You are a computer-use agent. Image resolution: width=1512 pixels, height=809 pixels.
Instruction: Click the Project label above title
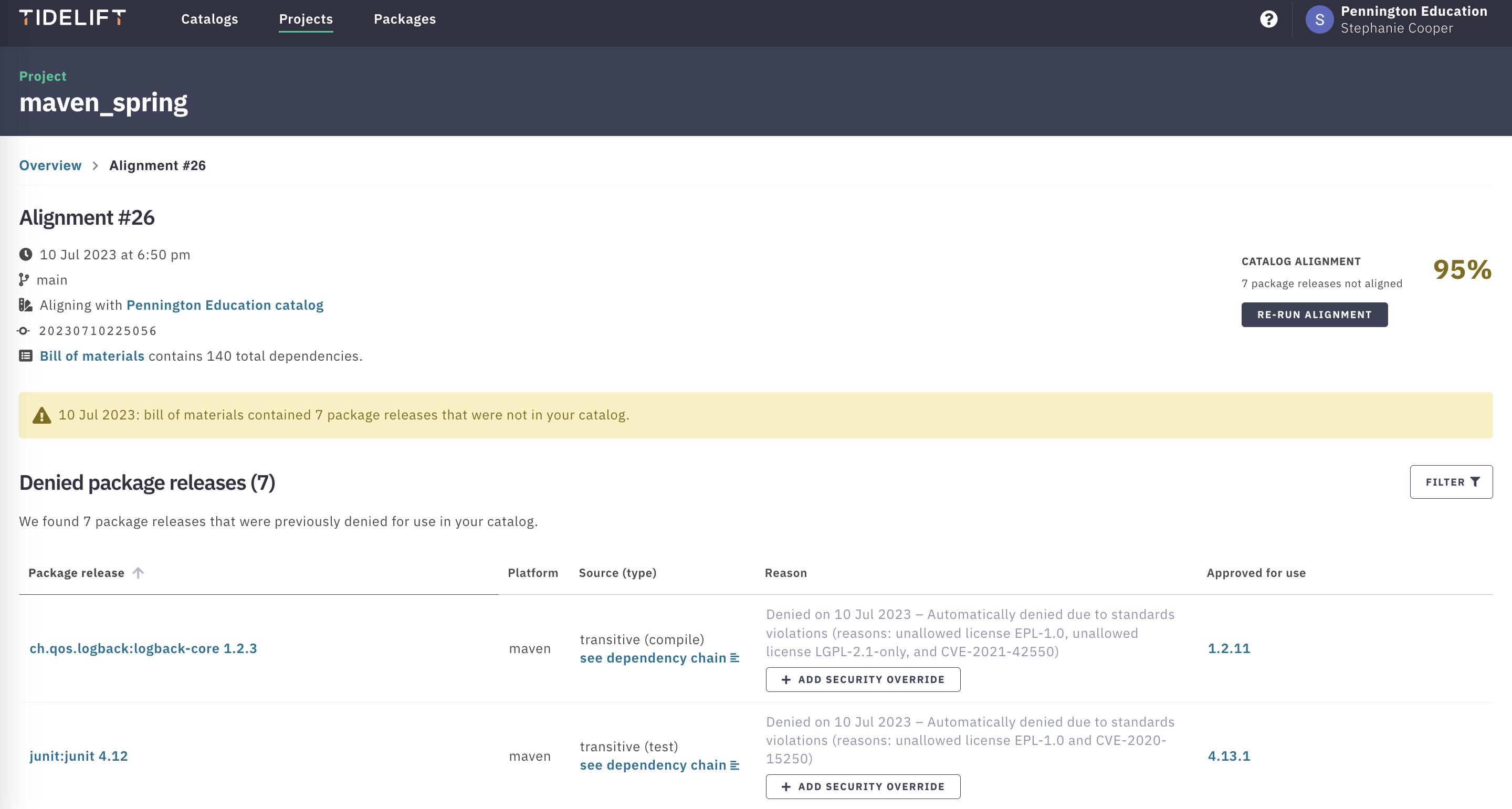tap(42, 76)
